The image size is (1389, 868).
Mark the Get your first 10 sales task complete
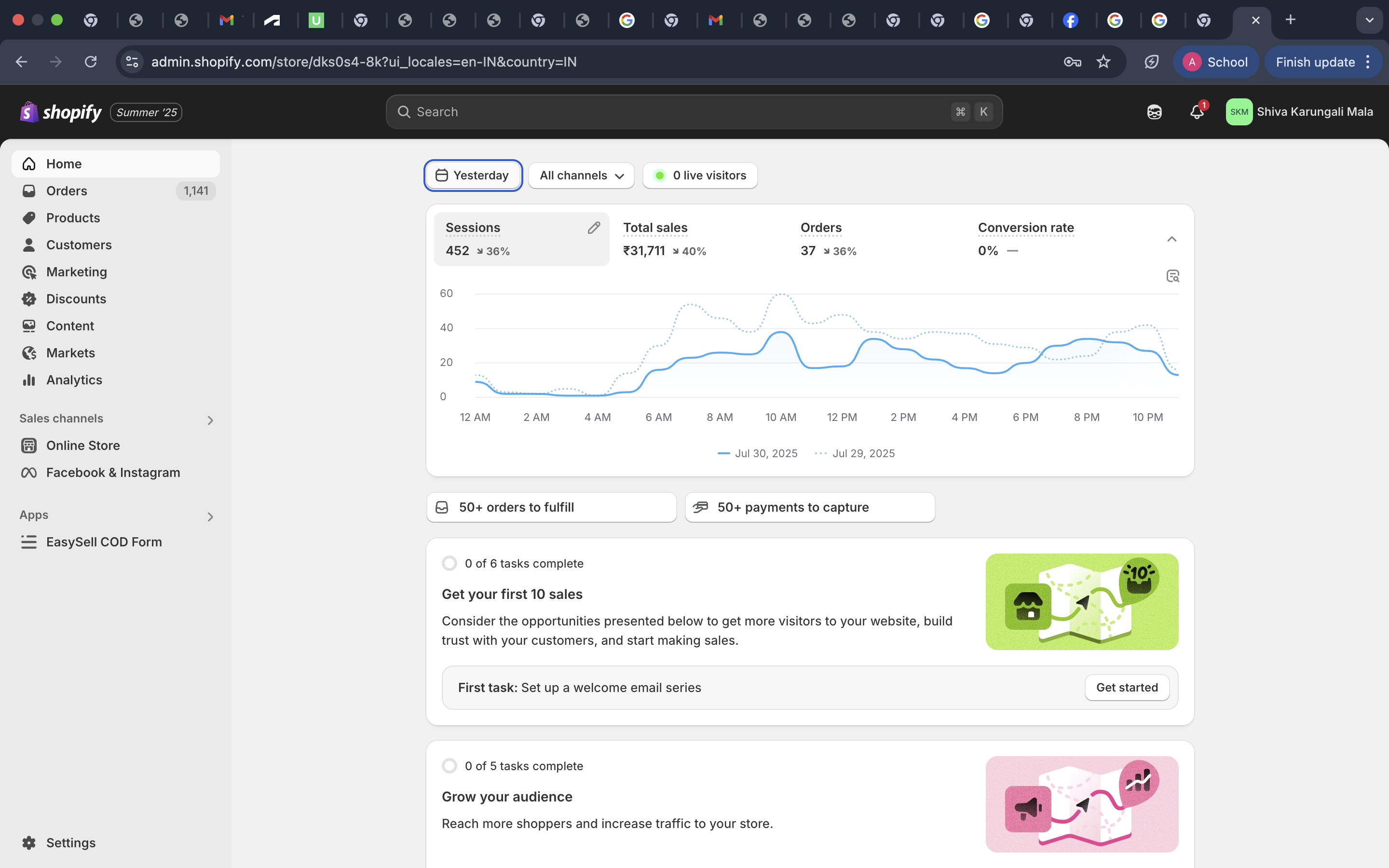click(x=449, y=563)
